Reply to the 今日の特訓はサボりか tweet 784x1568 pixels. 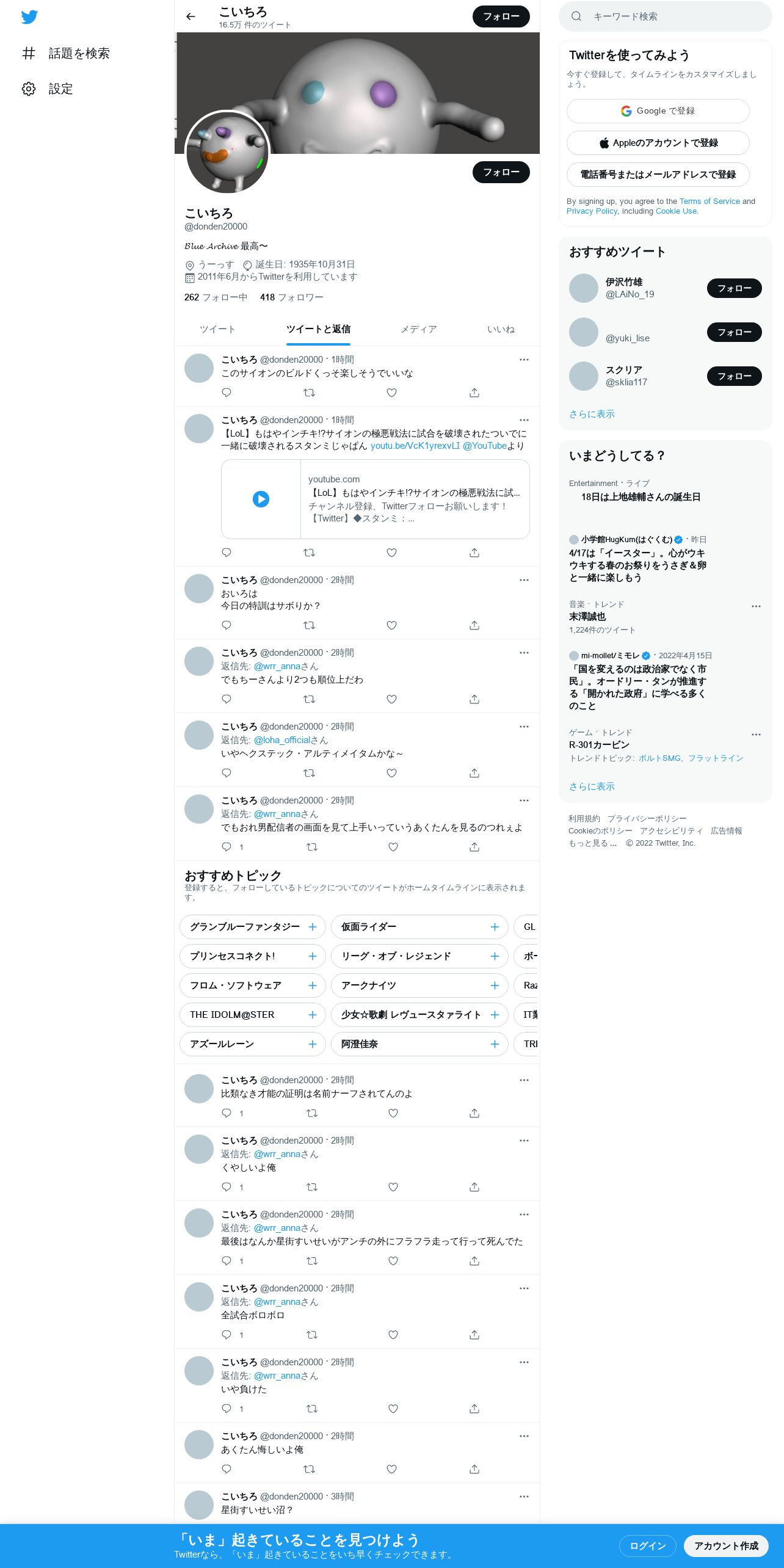pos(227,625)
